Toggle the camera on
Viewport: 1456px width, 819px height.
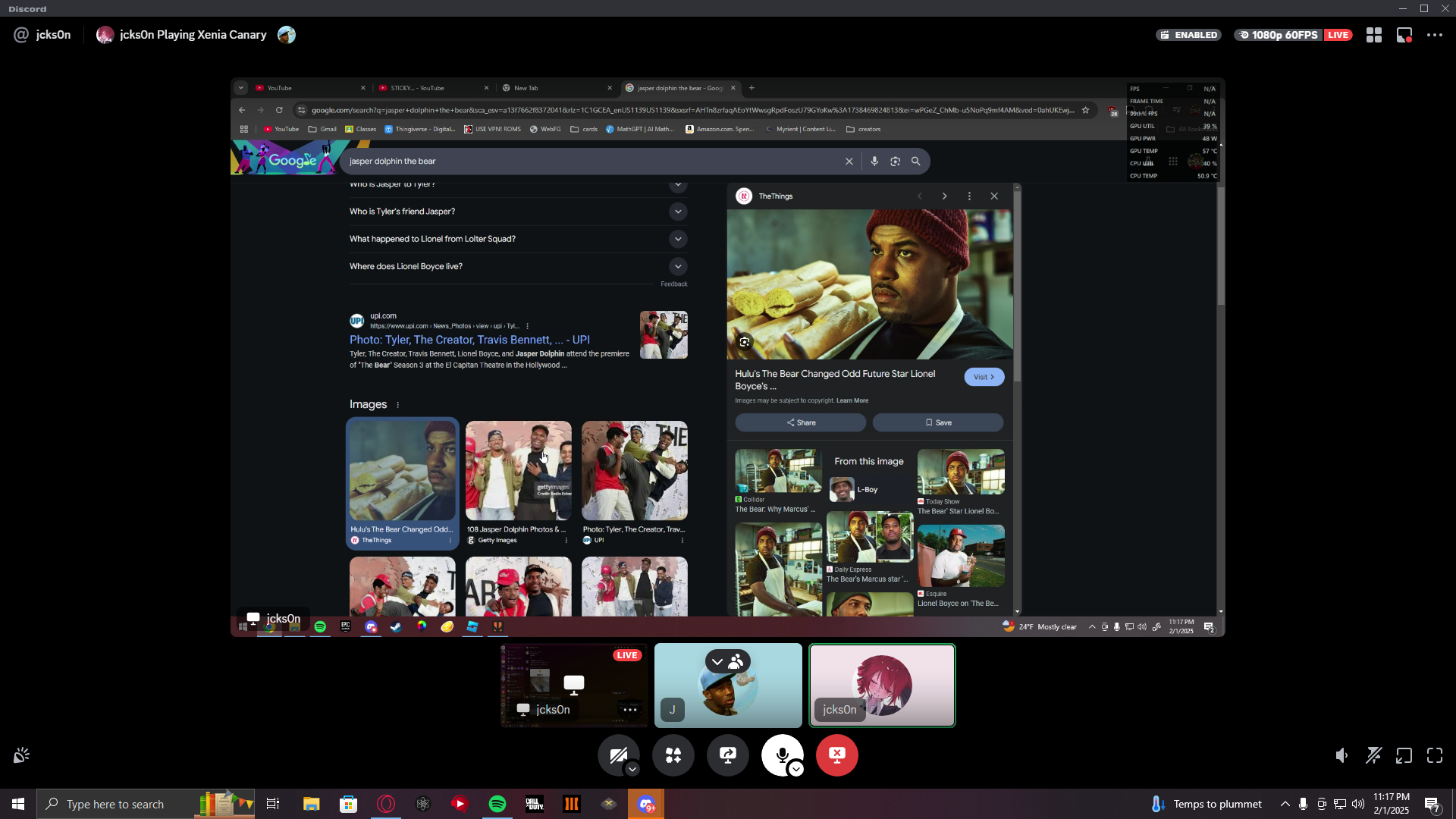(x=617, y=755)
